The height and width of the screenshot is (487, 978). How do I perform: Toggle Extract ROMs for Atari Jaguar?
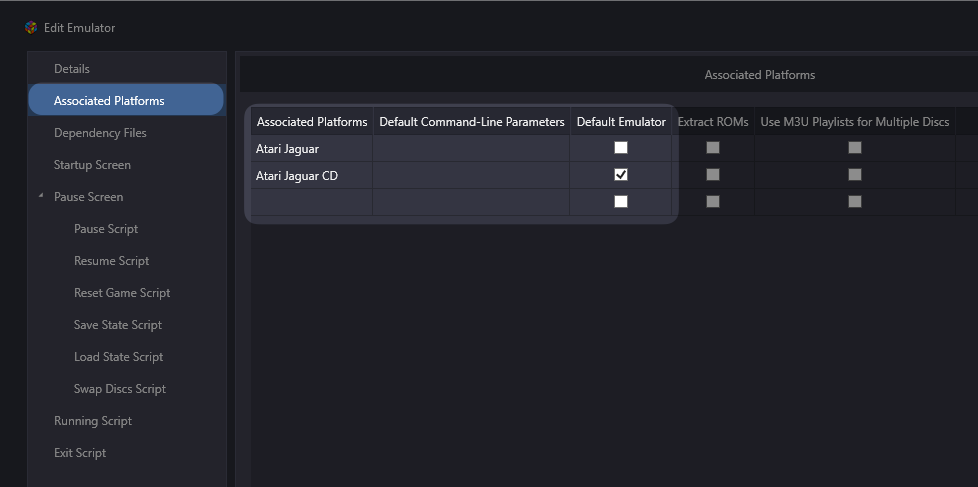713,148
